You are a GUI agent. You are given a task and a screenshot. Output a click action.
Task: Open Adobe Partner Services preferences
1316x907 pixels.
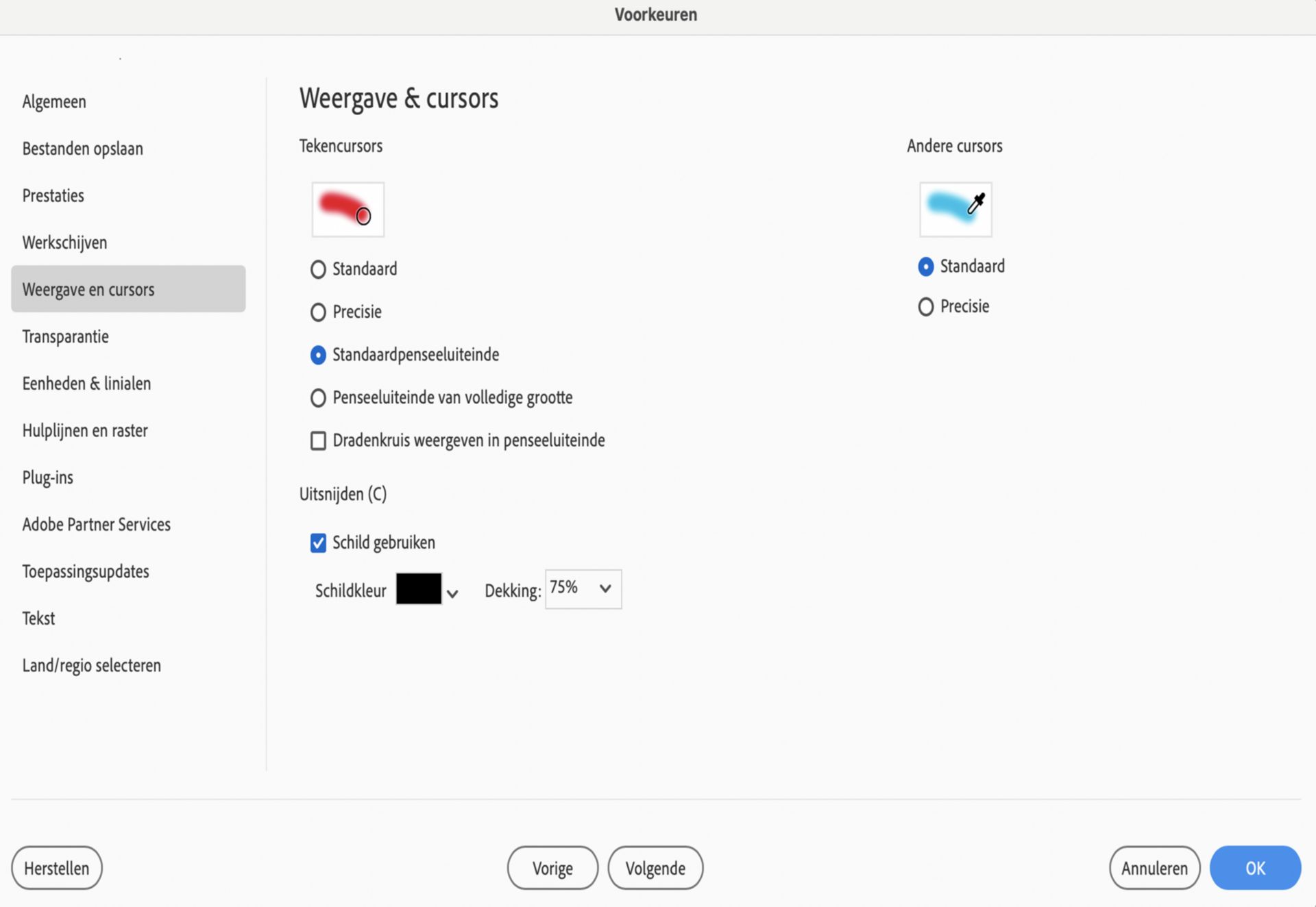click(x=128, y=524)
